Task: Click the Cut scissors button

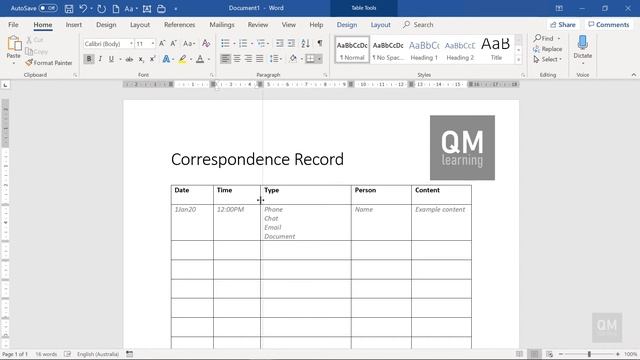Action: 35,40
